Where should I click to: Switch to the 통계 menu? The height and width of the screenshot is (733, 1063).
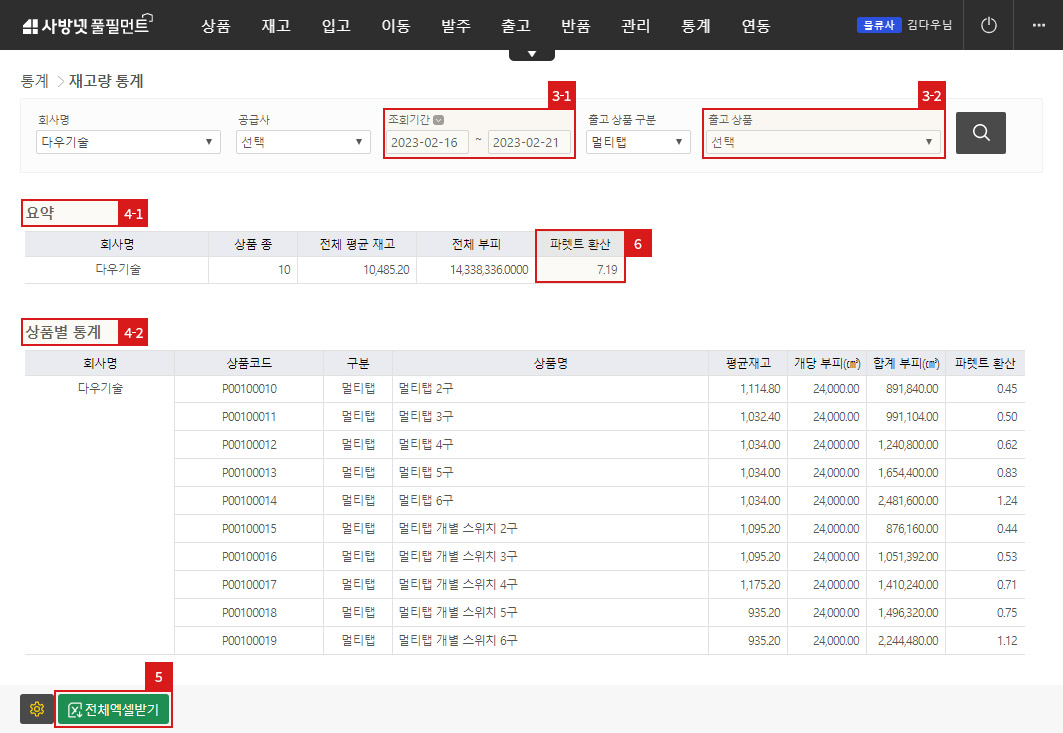click(695, 27)
